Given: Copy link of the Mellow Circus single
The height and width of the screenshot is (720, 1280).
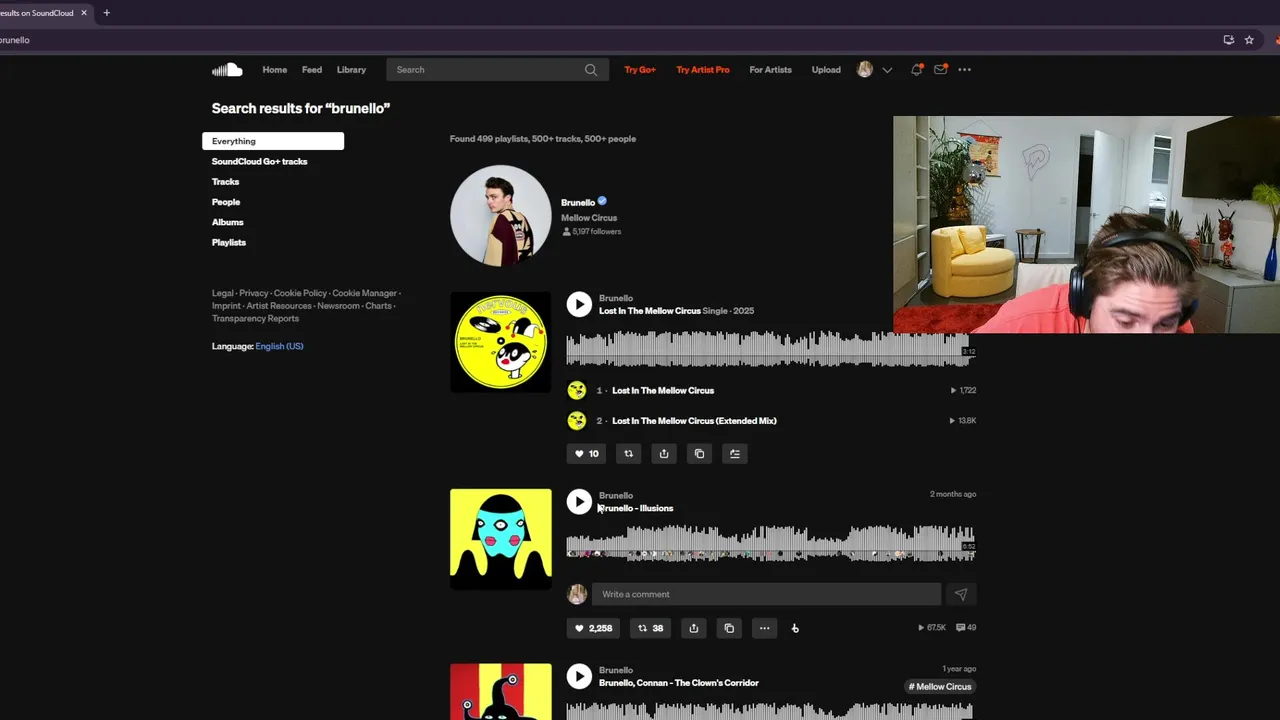Looking at the screenshot, I should 699,454.
